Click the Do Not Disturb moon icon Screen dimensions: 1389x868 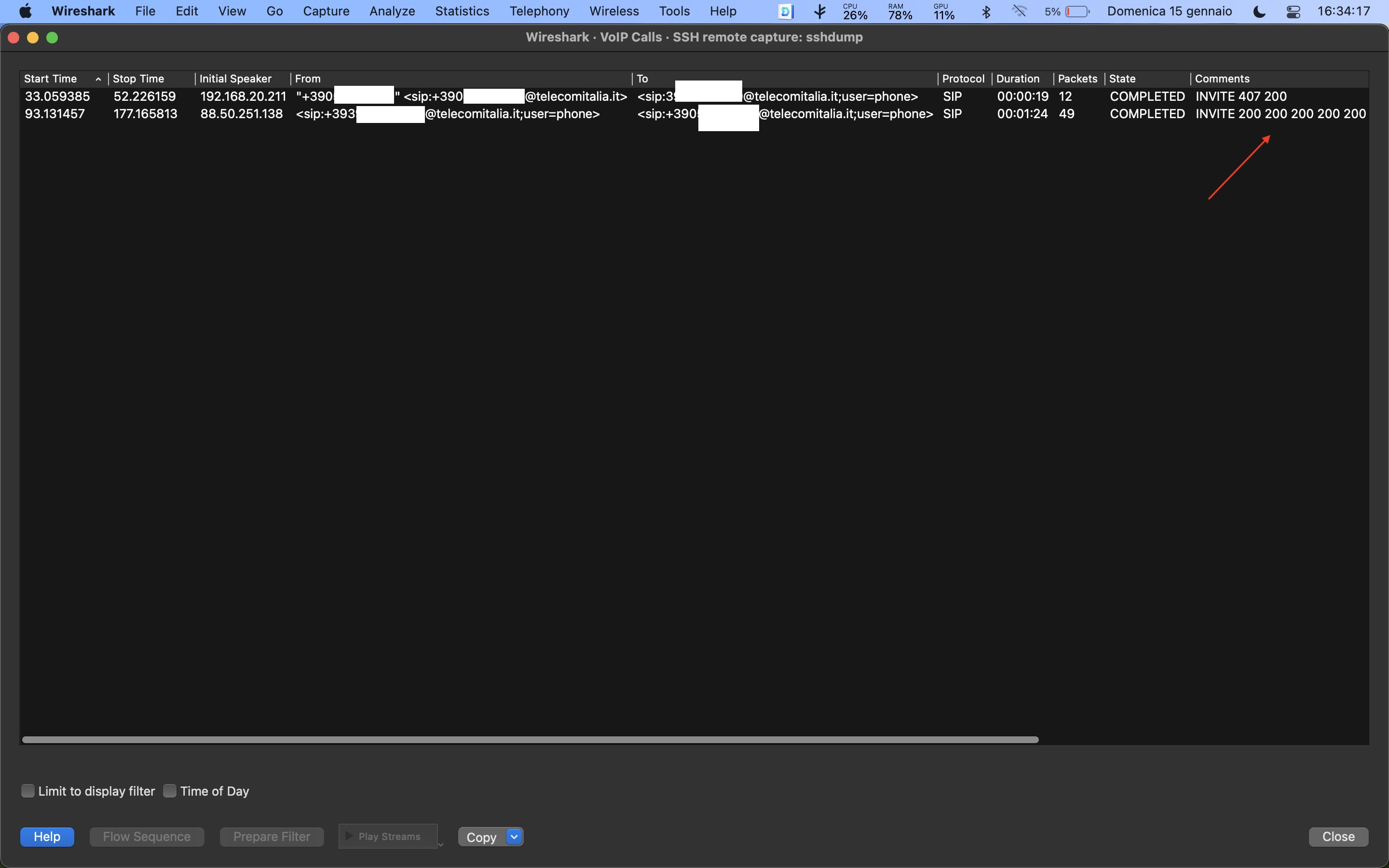(1259, 12)
